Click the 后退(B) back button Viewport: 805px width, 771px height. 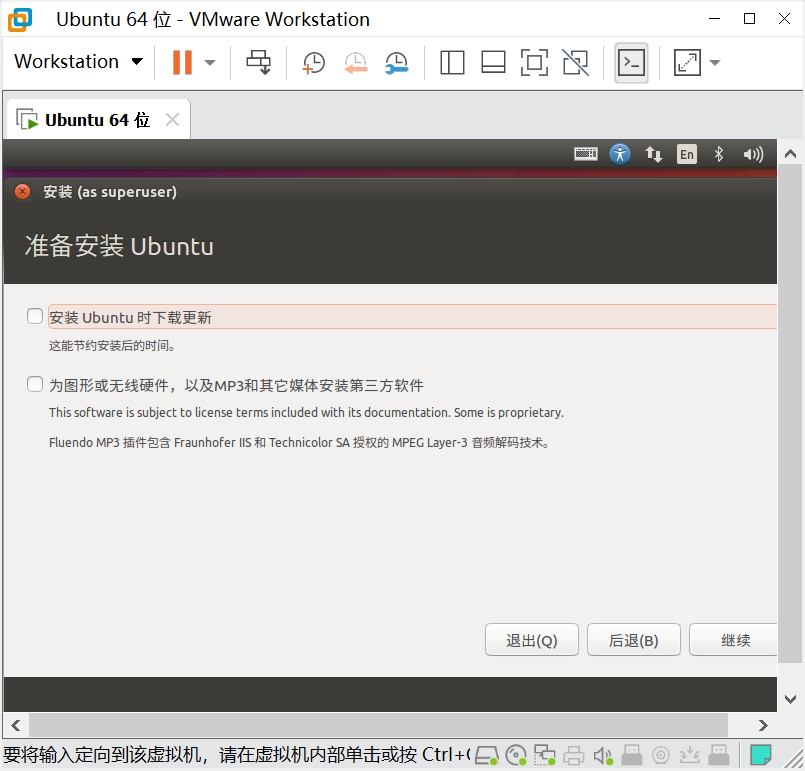634,640
